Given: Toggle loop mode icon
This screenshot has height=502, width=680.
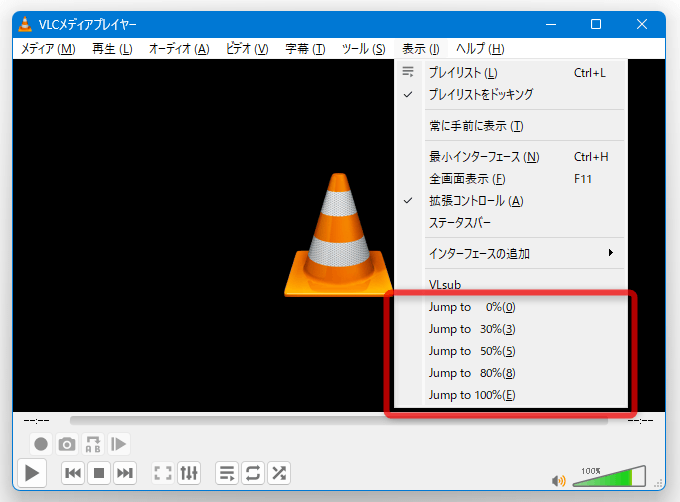Looking at the screenshot, I should 253,473.
